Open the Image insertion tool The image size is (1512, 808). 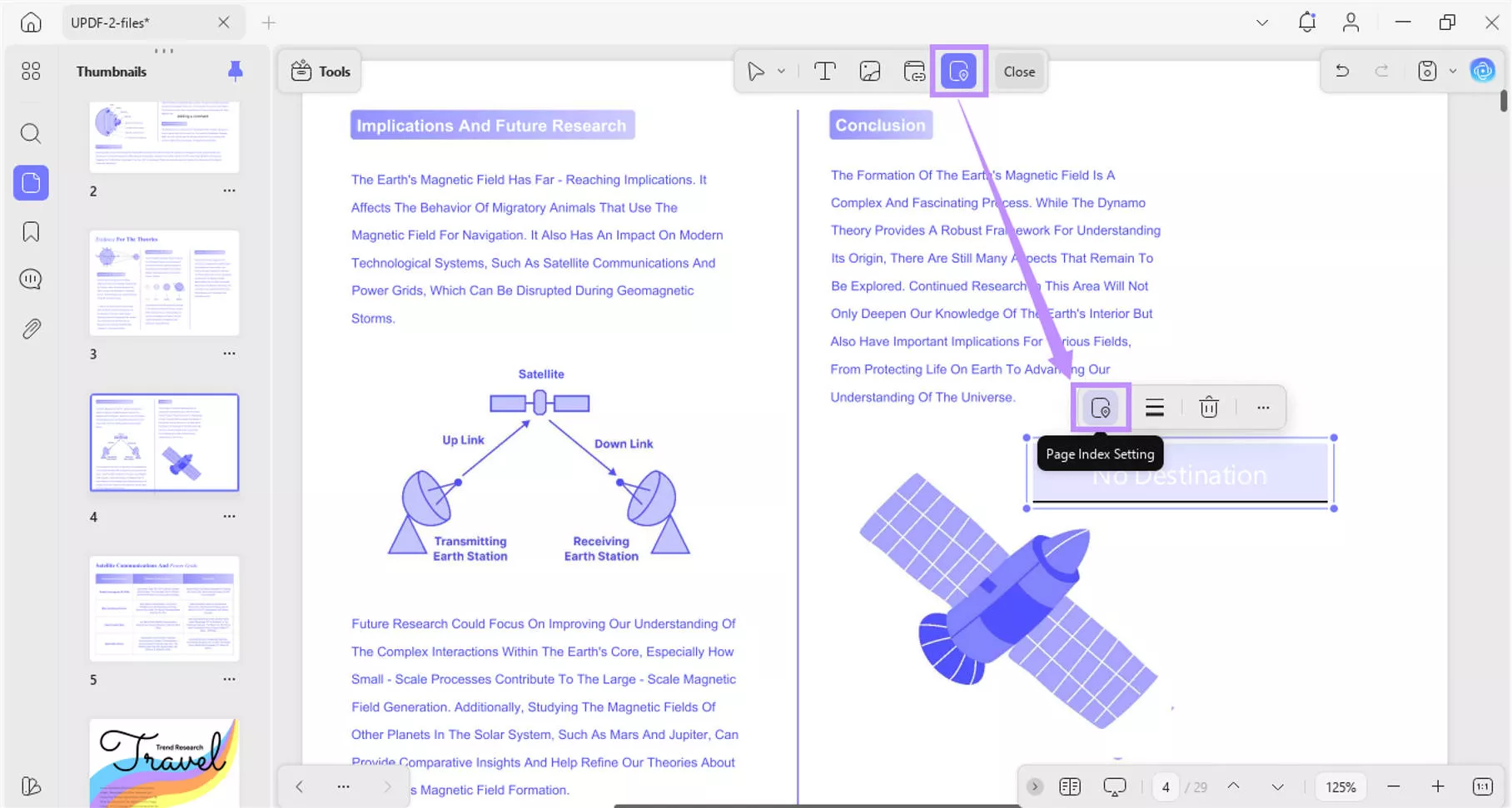[869, 71]
